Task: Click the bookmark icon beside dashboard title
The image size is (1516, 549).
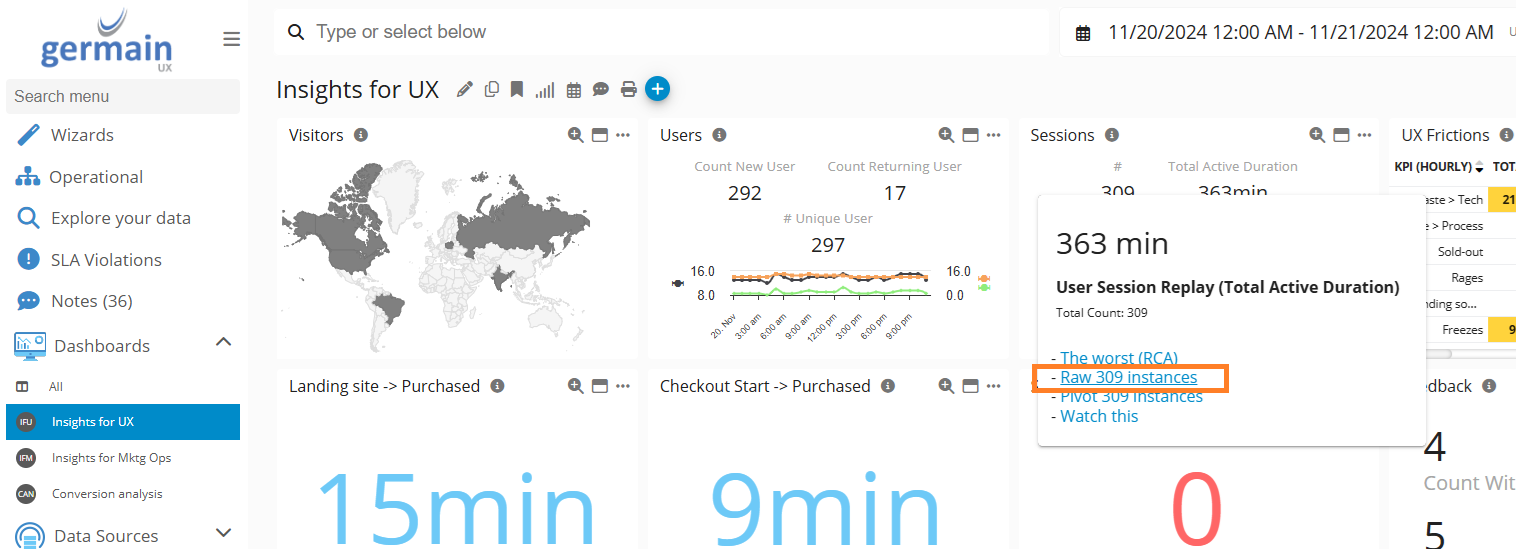Action: pyautogui.click(x=517, y=90)
